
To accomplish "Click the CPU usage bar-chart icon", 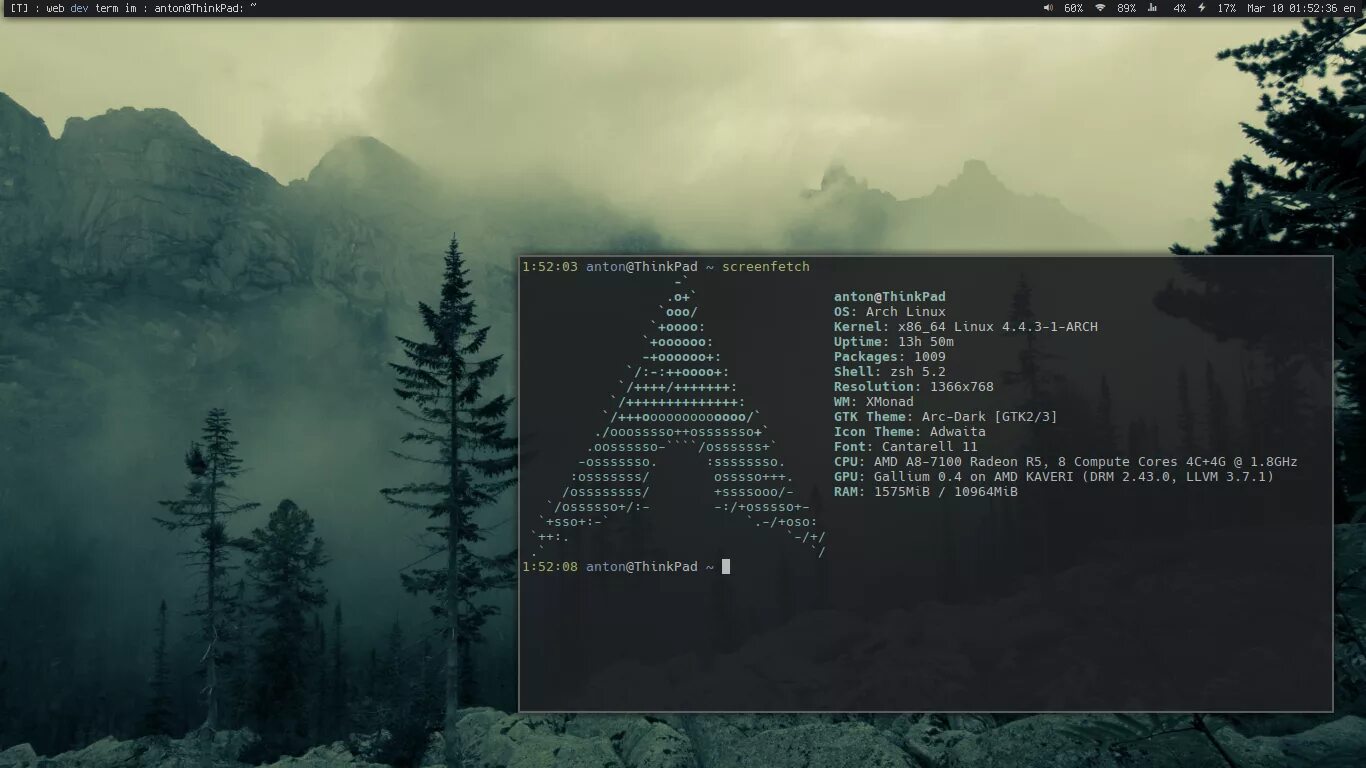I will pos(1152,7).
